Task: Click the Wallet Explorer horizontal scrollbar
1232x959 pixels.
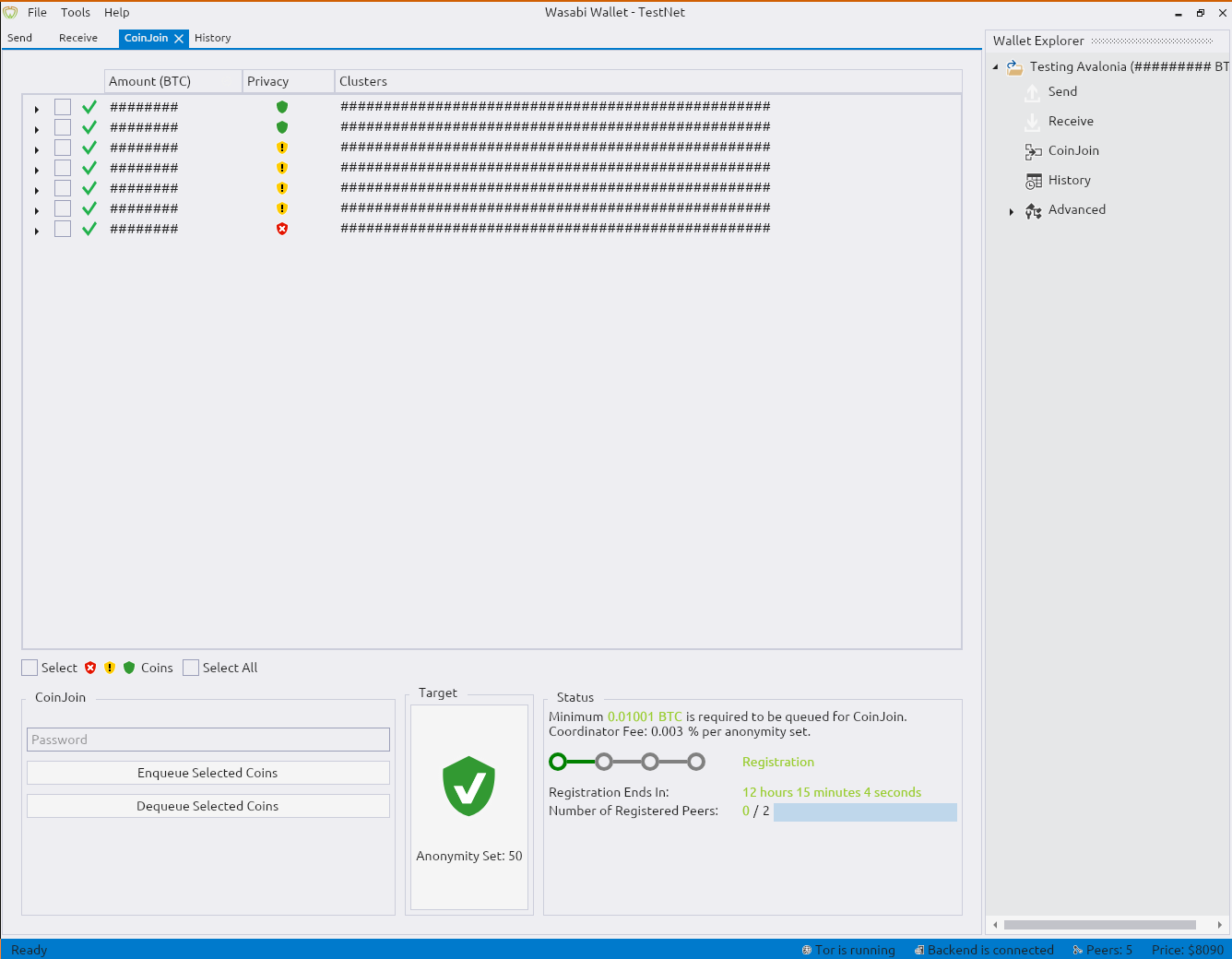Action: click(1100, 925)
